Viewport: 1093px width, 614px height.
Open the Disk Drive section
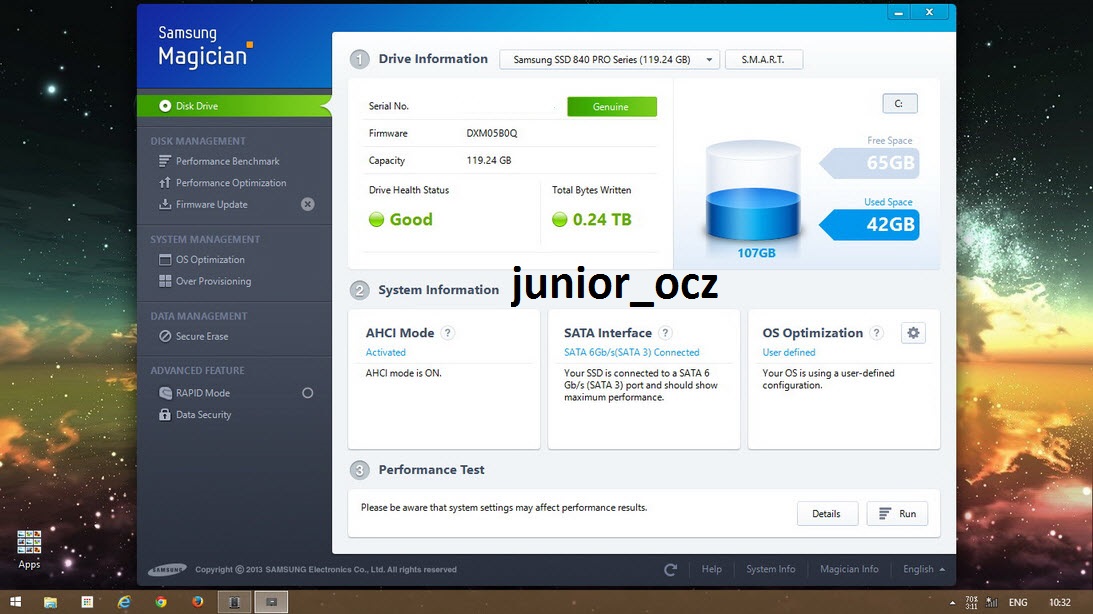click(x=234, y=106)
